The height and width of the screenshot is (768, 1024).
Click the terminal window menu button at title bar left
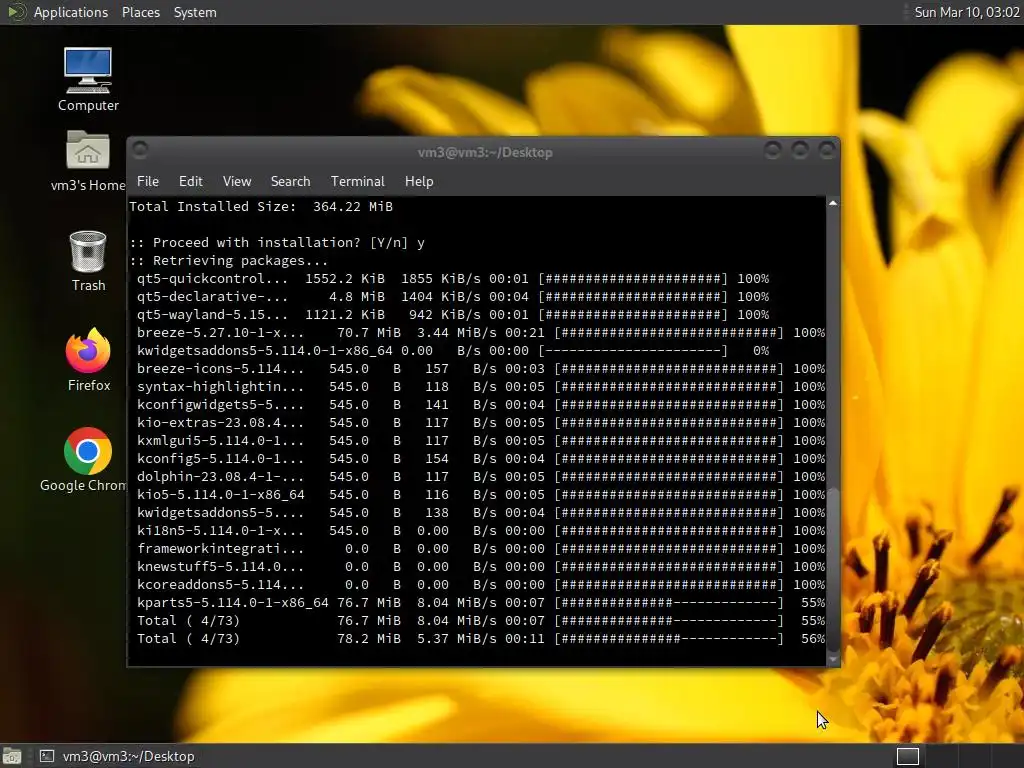140,150
